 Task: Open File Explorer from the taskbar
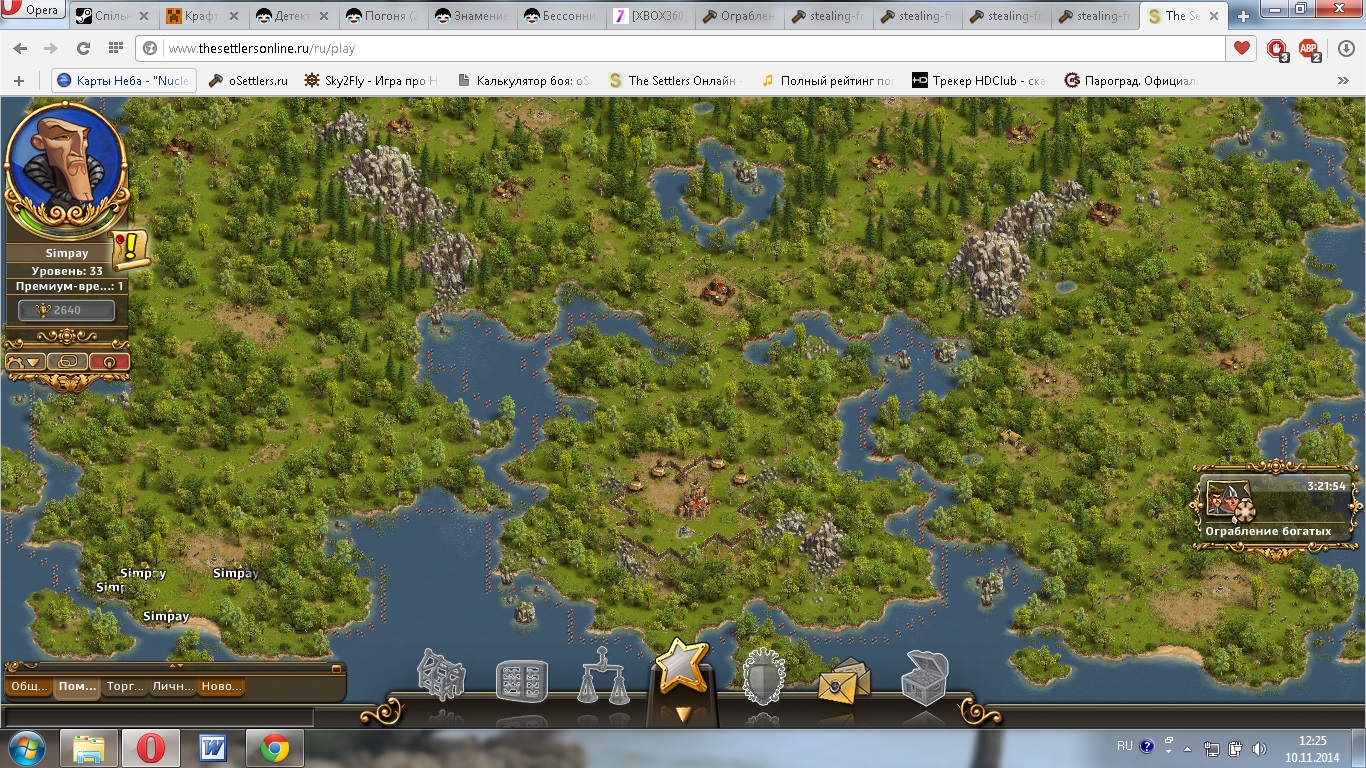(x=88, y=748)
